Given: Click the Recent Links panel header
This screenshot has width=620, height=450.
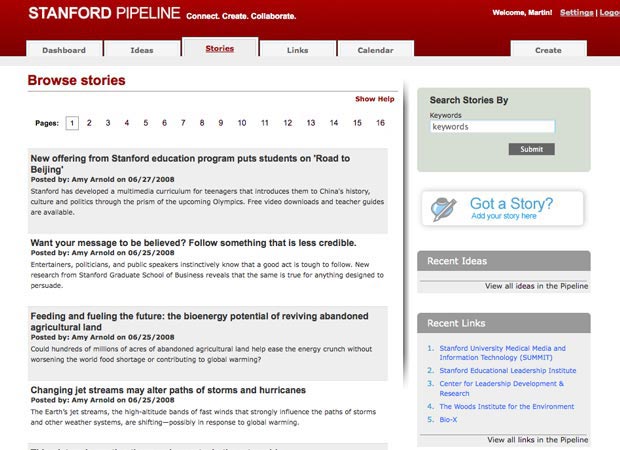Looking at the screenshot, I should [x=504, y=323].
